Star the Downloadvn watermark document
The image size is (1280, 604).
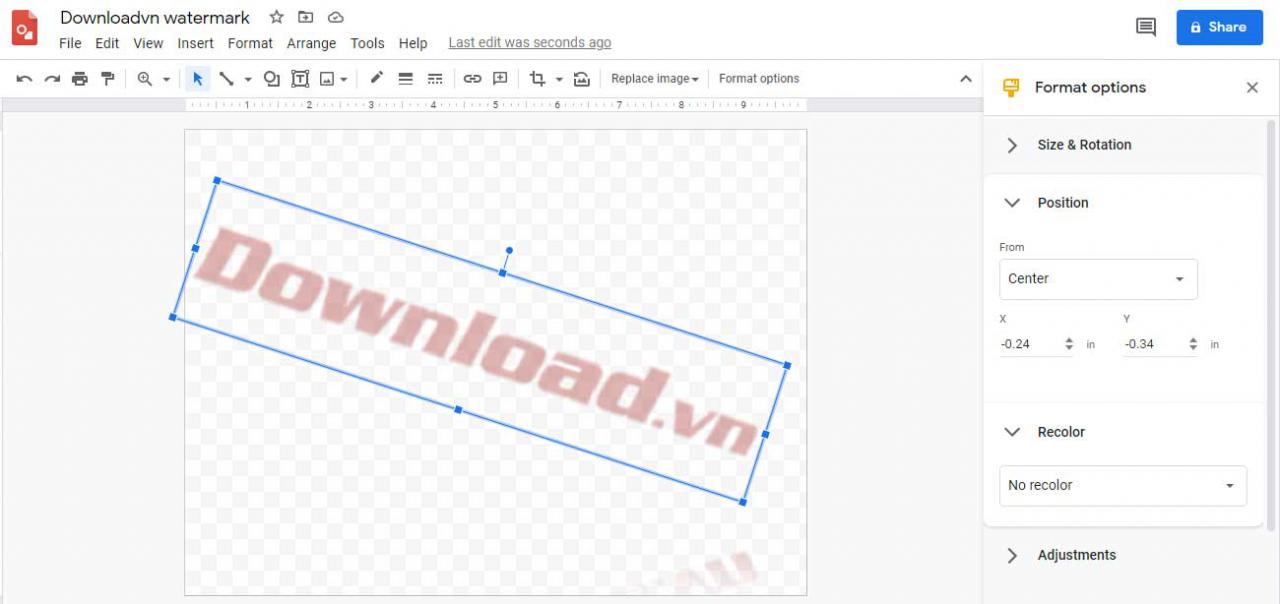[x=277, y=17]
